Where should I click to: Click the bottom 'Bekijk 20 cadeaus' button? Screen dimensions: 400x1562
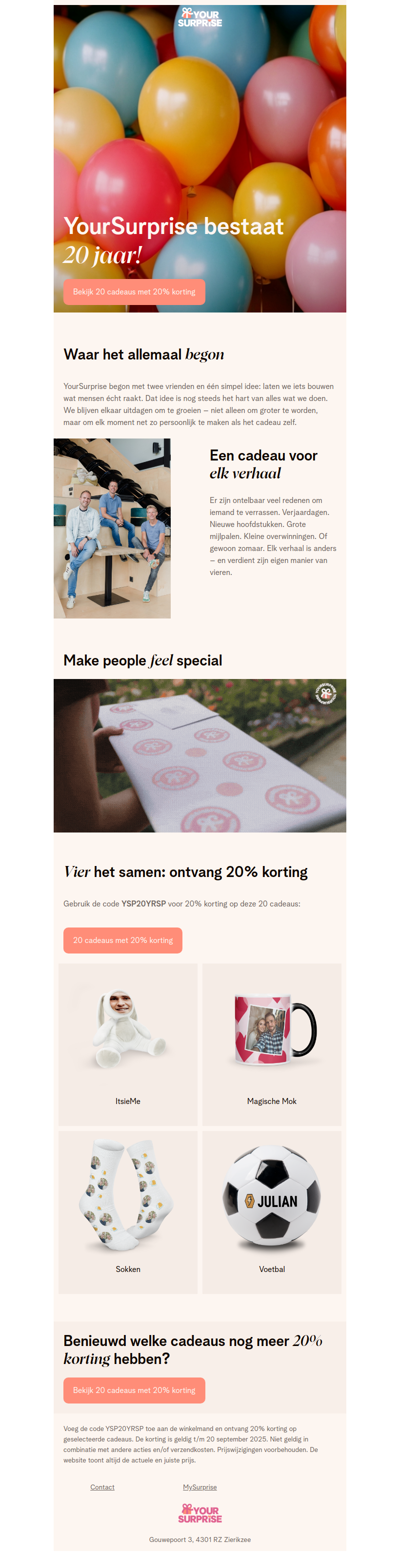click(134, 1390)
